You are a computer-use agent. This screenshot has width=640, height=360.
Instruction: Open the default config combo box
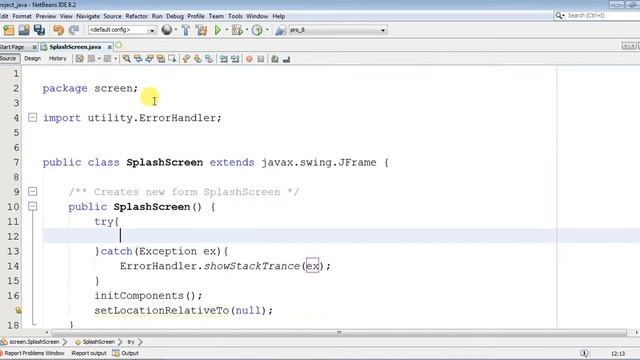point(122,30)
